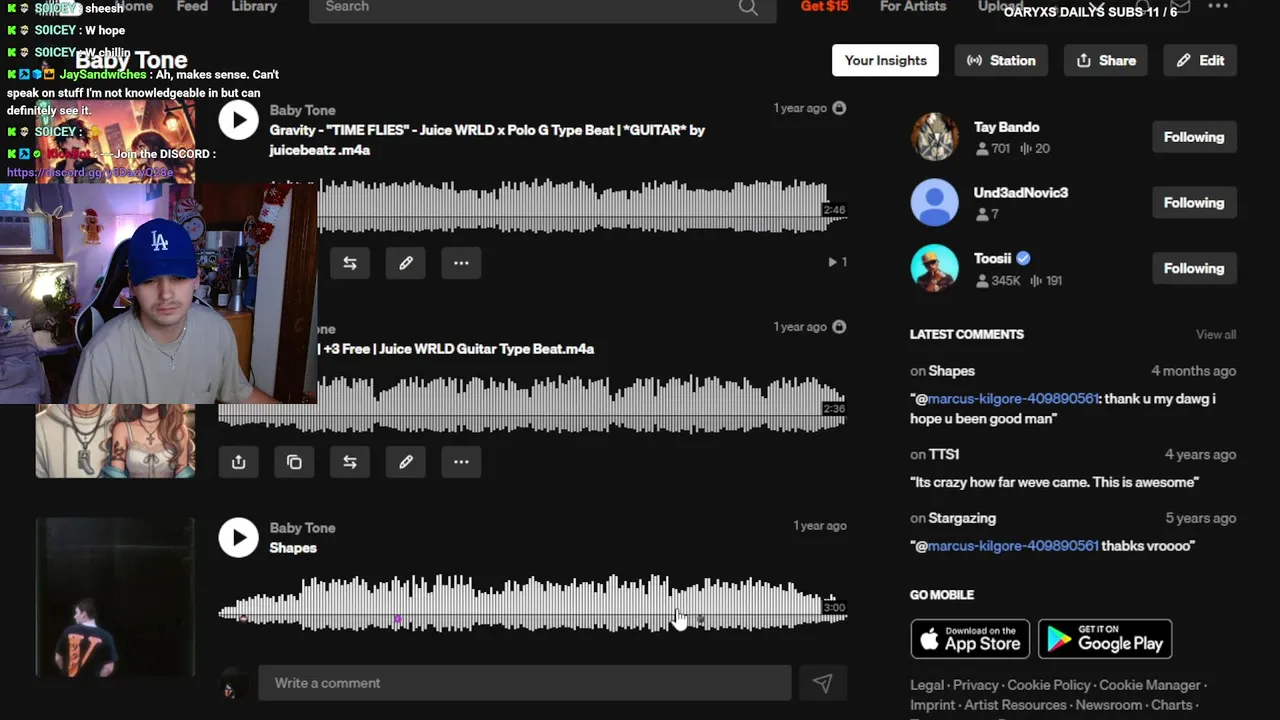Open Tay Bando's profile name
Screen dimensions: 1280x720
[1006, 127]
